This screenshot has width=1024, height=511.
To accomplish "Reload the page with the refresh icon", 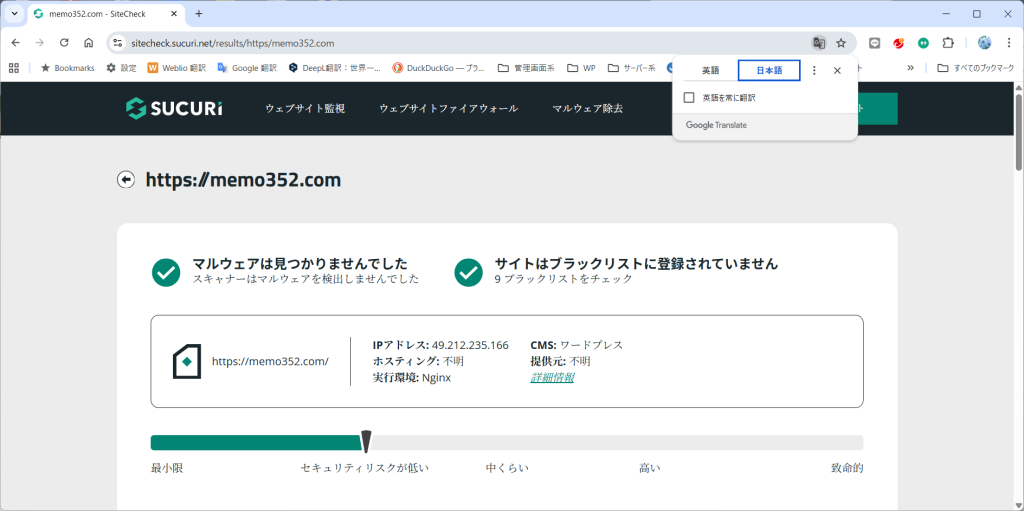I will coord(64,43).
